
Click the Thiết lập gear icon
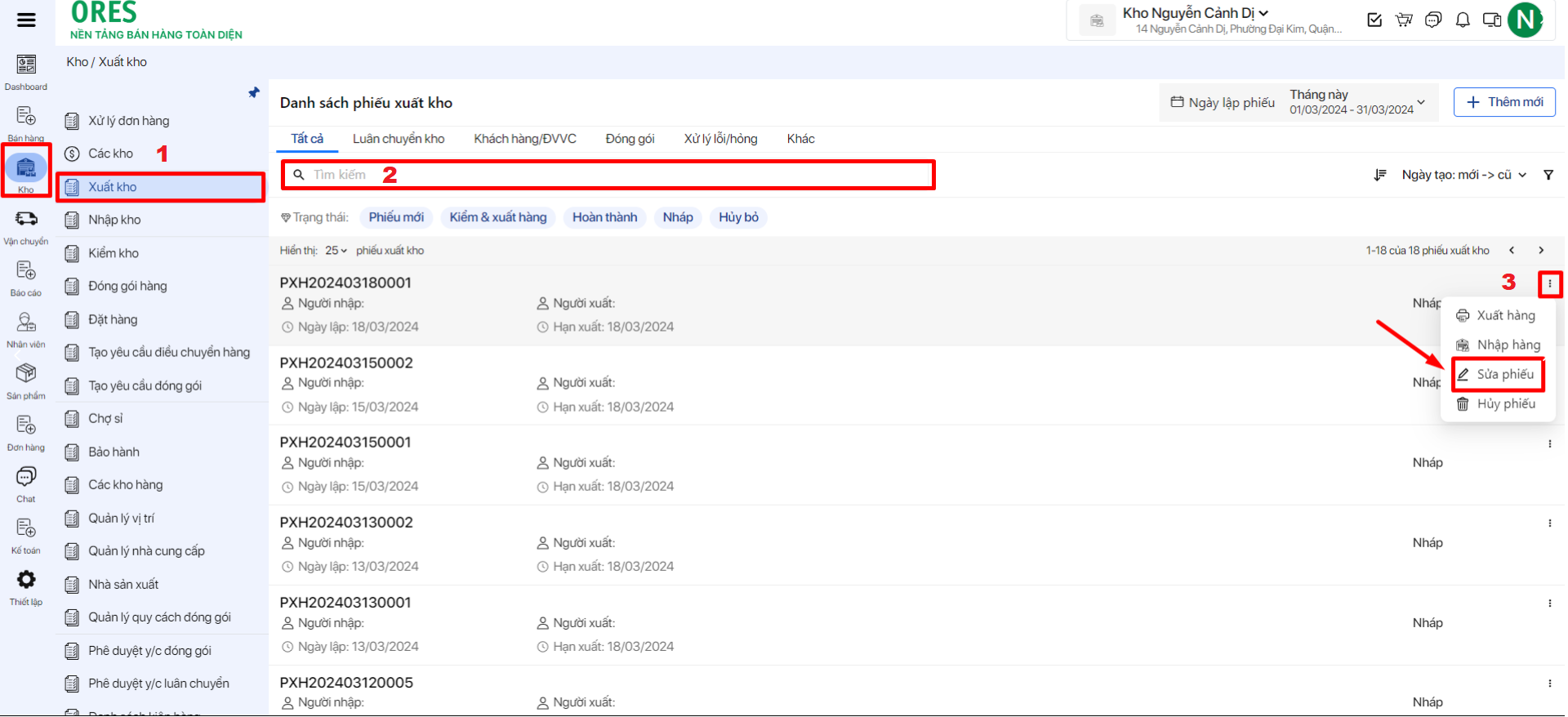coord(26,581)
